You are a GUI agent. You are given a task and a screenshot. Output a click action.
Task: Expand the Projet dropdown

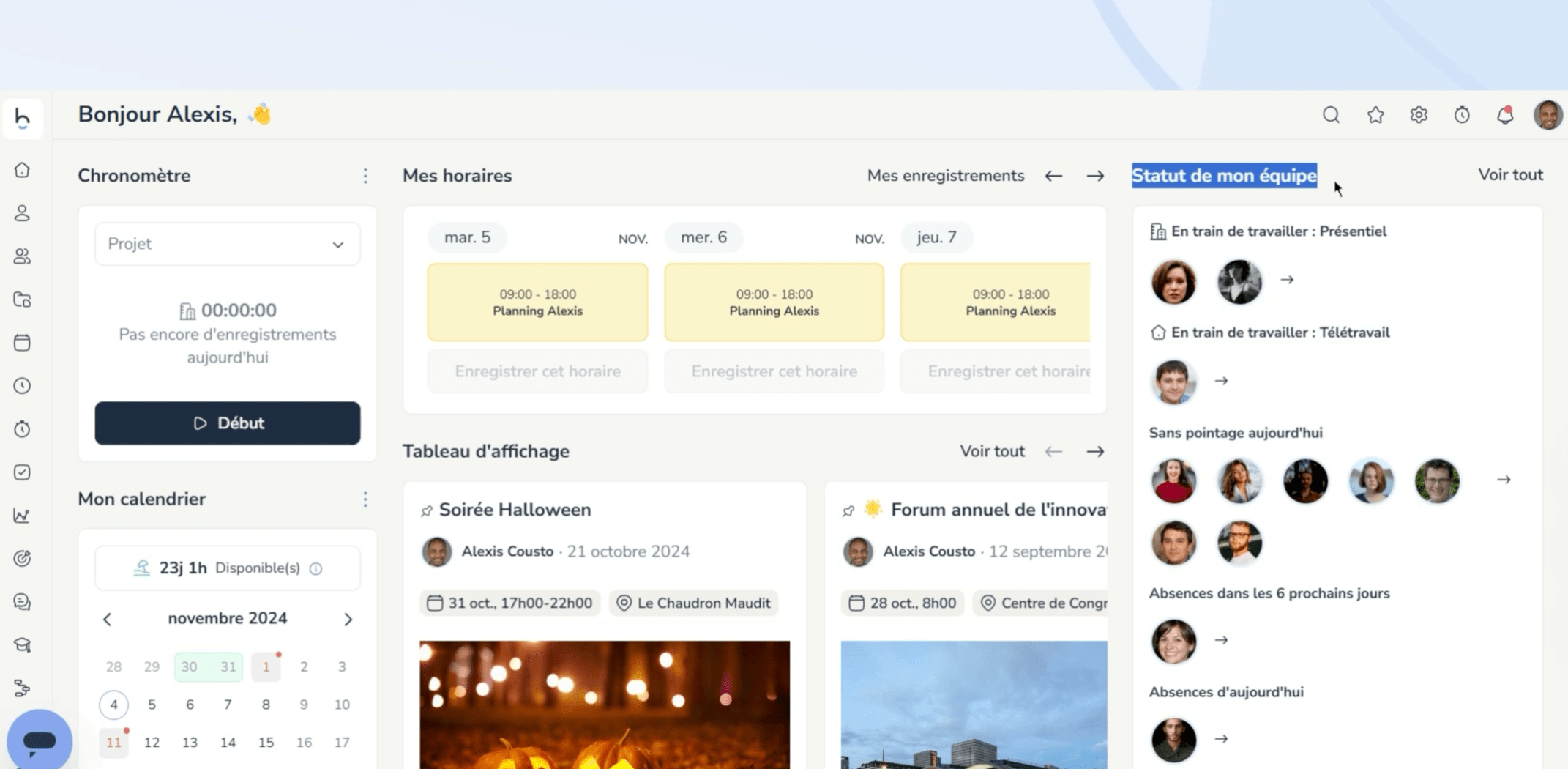point(227,244)
